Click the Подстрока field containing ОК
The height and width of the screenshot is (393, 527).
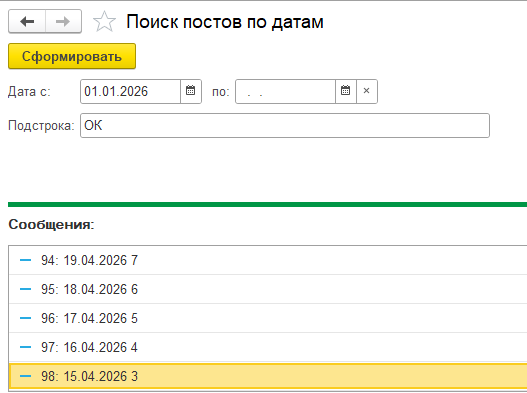tap(285, 125)
